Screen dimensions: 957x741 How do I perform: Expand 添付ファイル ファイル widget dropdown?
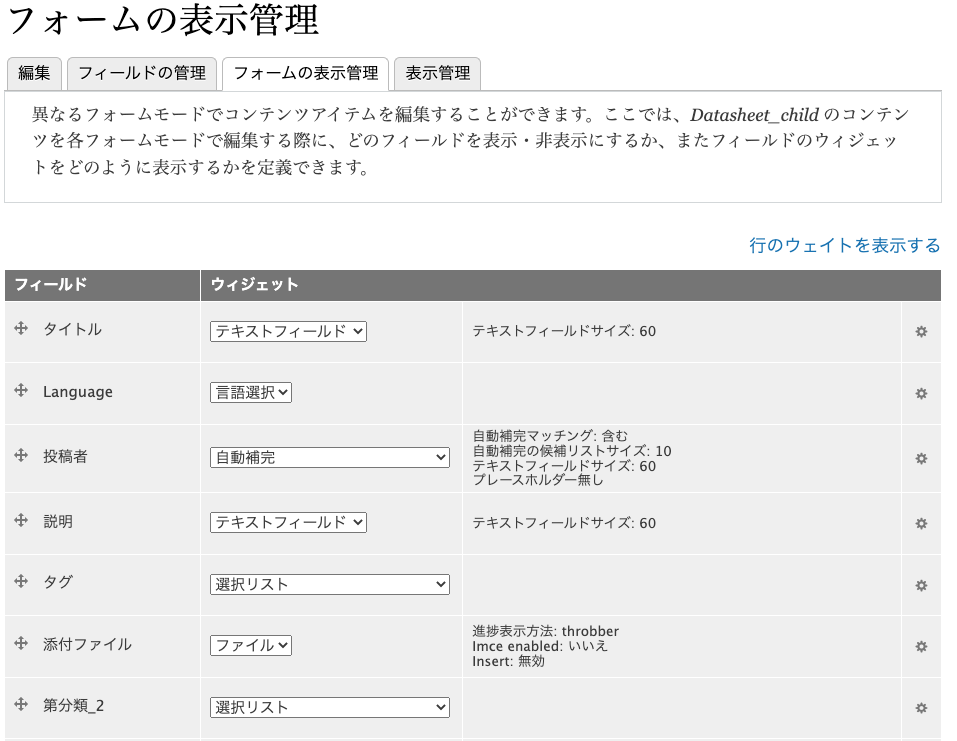point(251,646)
